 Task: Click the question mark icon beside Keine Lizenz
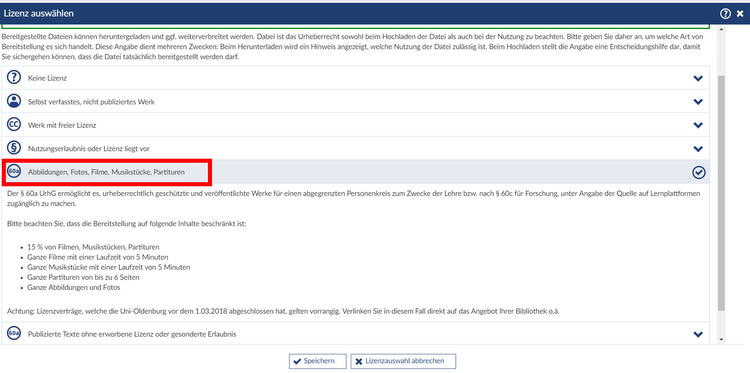click(14, 77)
